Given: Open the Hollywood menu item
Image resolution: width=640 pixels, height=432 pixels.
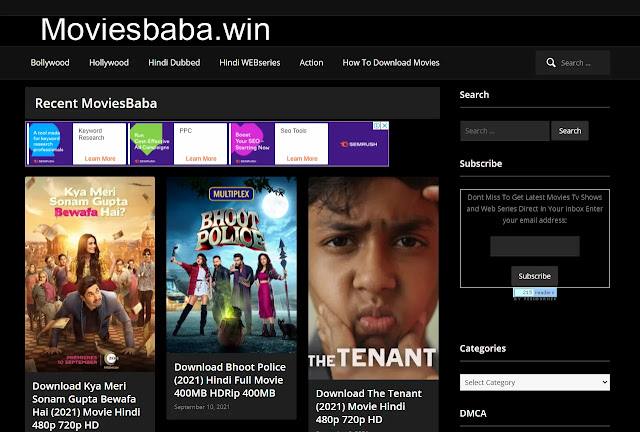Looking at the screenshot, I should [x=109, y=62].
